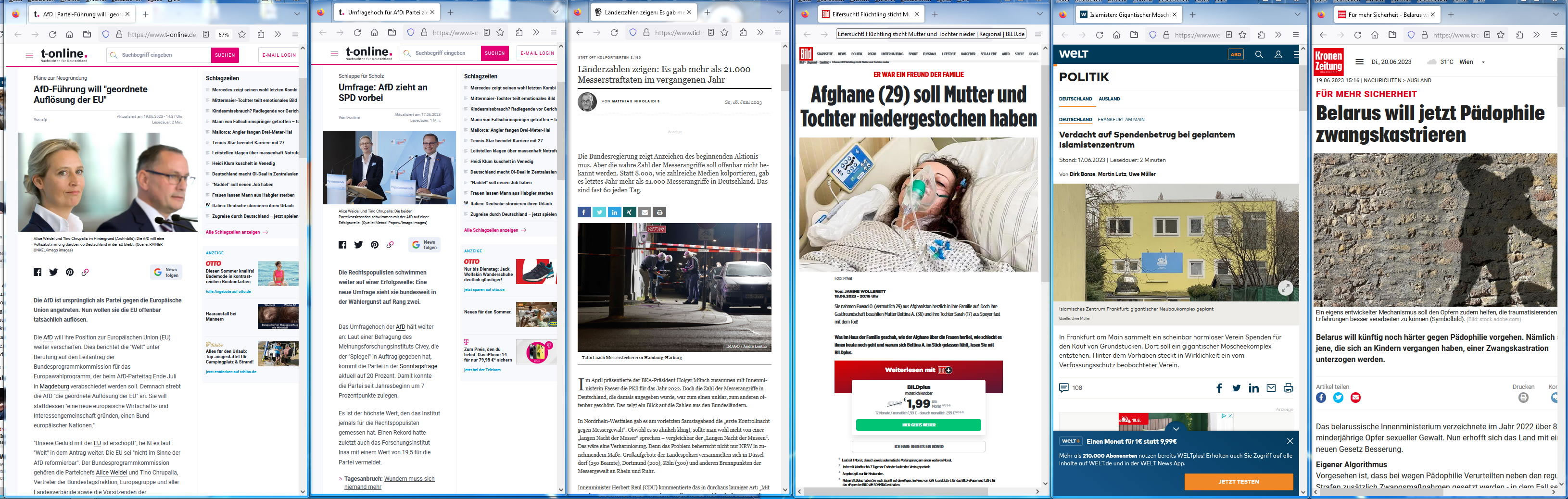The image size is (1568, 499).
Task: Show more tools overflow in Kronen Zeitung window
Action: pos(1537,35)
